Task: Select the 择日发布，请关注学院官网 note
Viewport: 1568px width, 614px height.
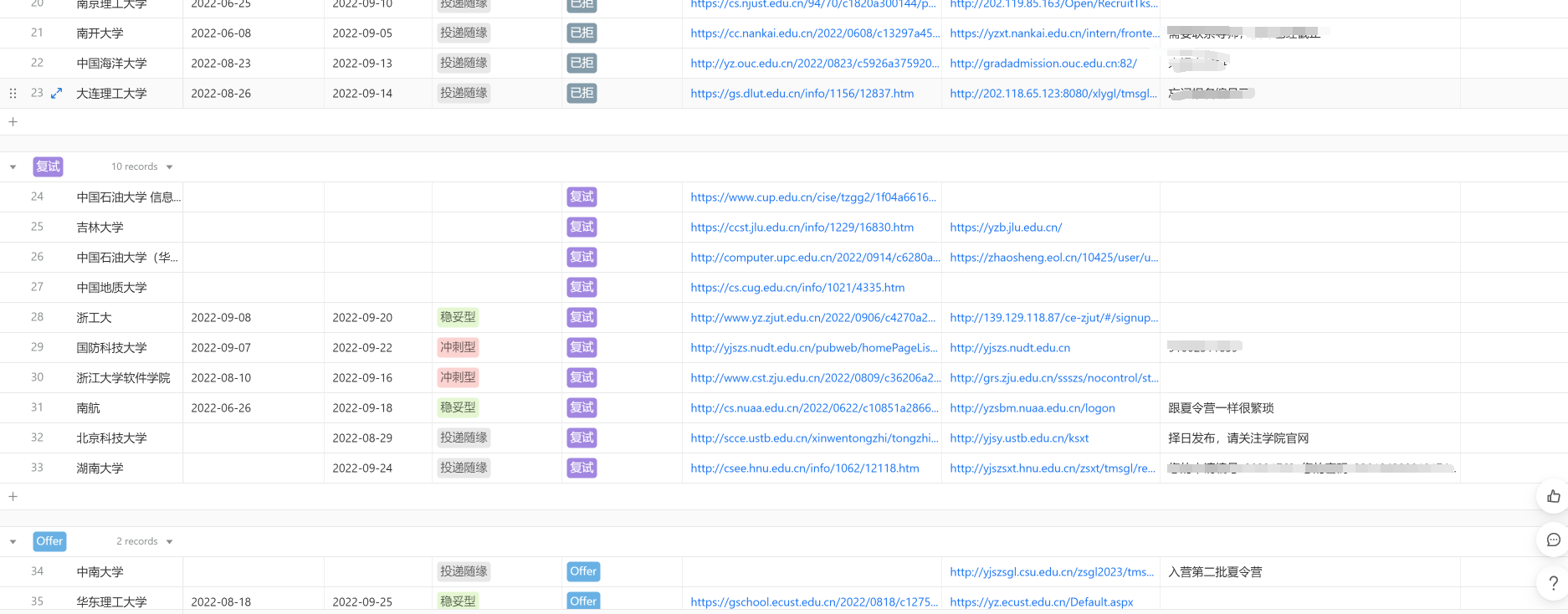Action: point(1238,438)
